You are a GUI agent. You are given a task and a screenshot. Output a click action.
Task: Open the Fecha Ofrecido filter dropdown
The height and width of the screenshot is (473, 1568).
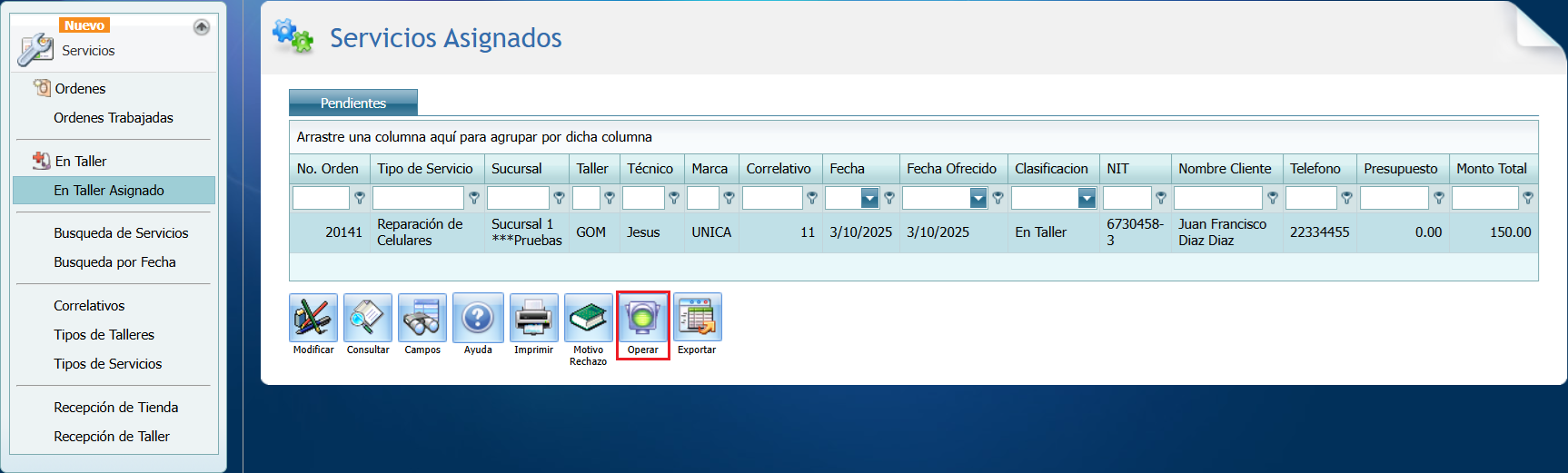tap(978, 198)
